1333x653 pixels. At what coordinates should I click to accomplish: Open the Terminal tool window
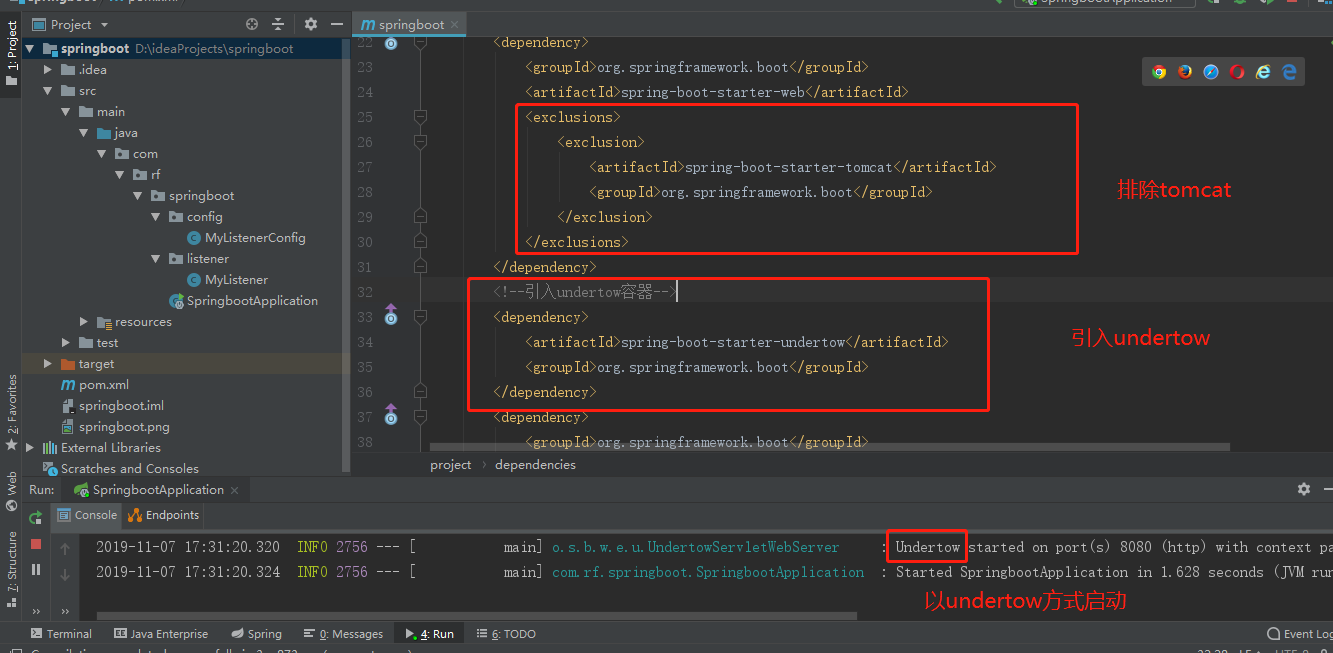(x=61, y=634)
